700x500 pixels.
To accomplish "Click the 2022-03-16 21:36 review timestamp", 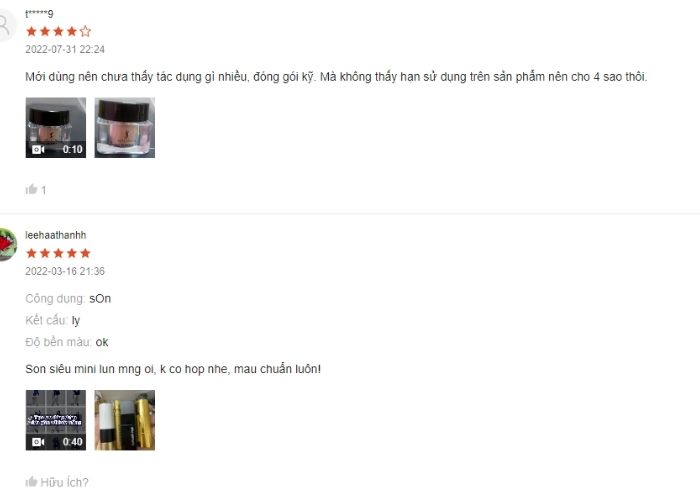I will tap(65, 271).
